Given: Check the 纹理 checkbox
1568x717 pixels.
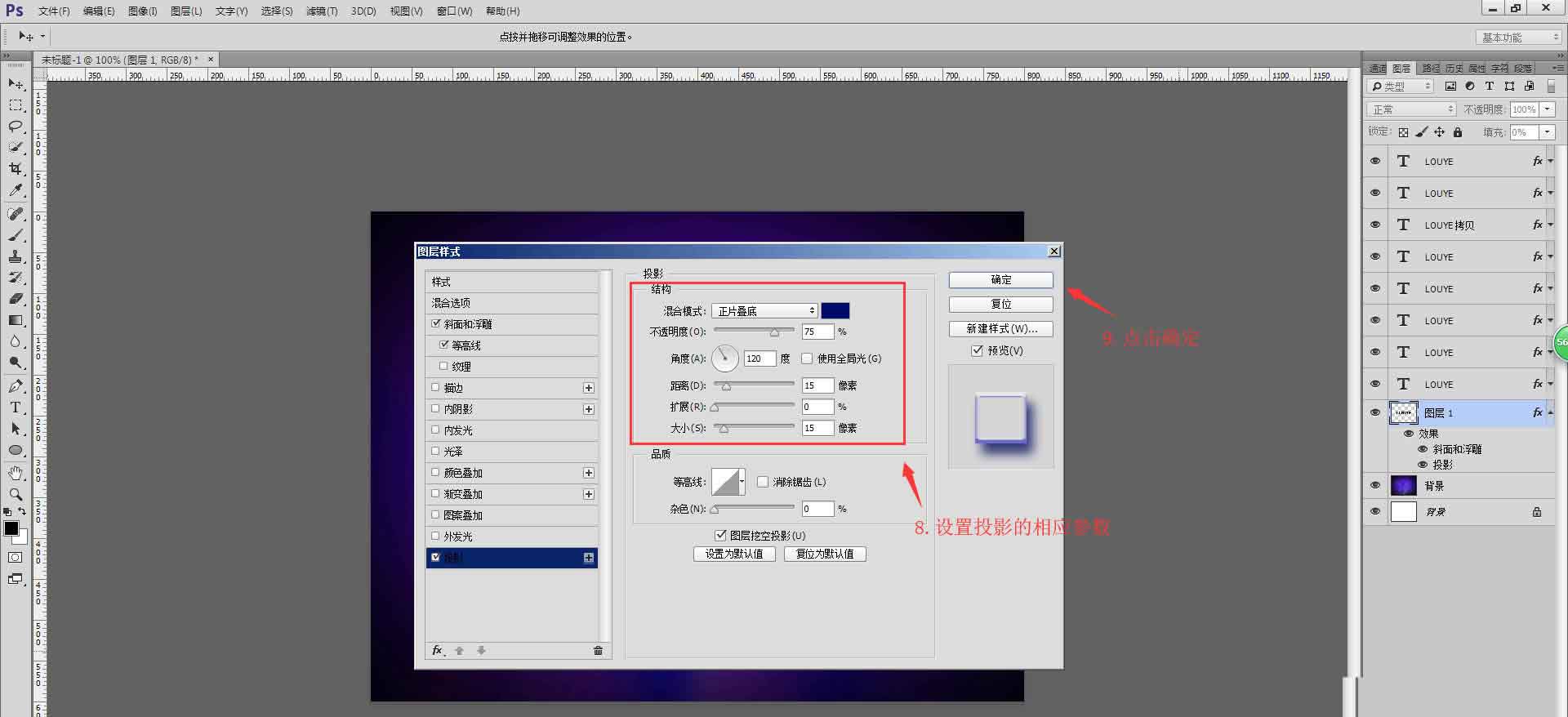Looking at the screenshot, I should (x=443, y=366).
